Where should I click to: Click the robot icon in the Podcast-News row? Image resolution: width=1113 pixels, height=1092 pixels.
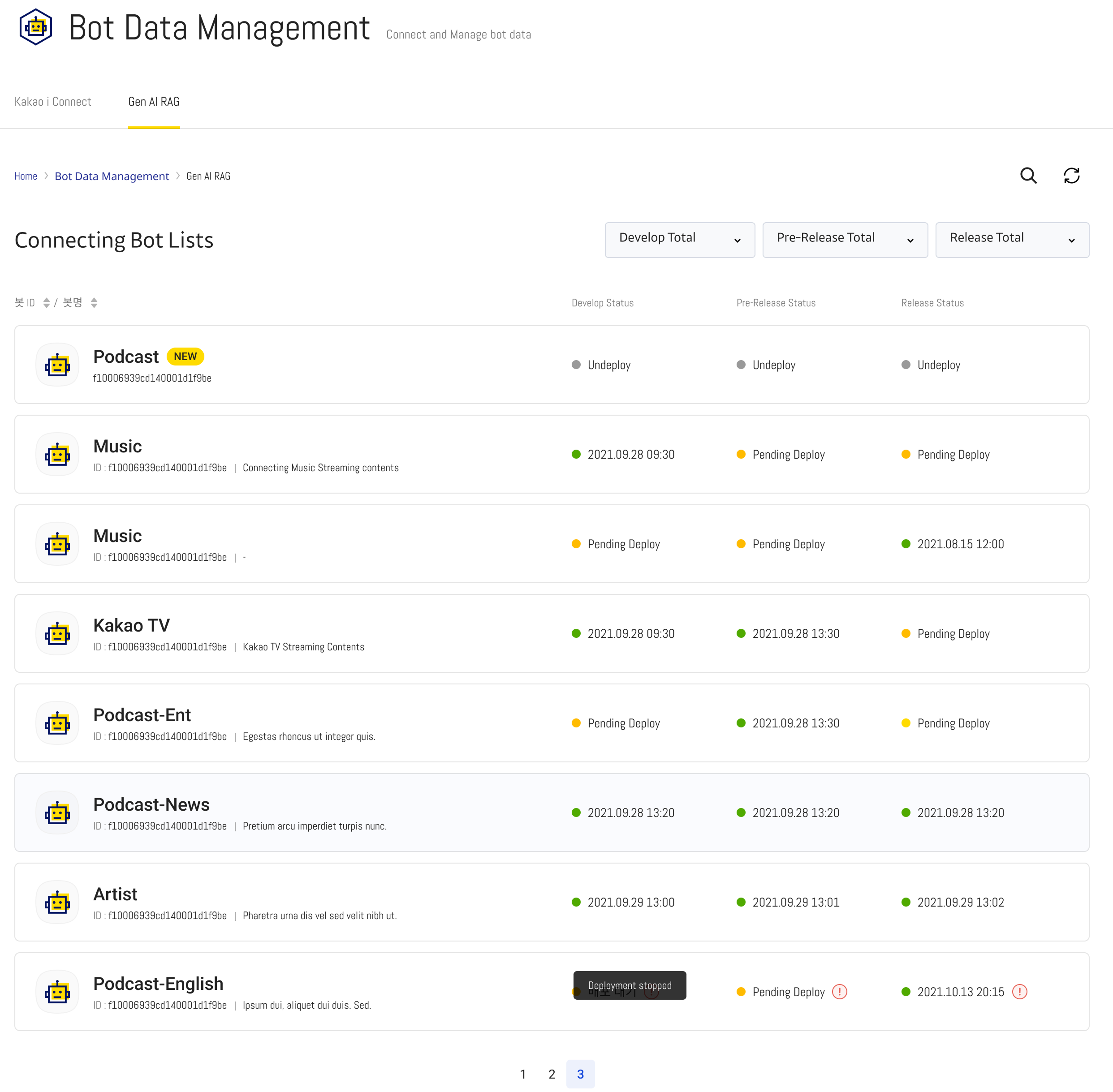[57, 812]
